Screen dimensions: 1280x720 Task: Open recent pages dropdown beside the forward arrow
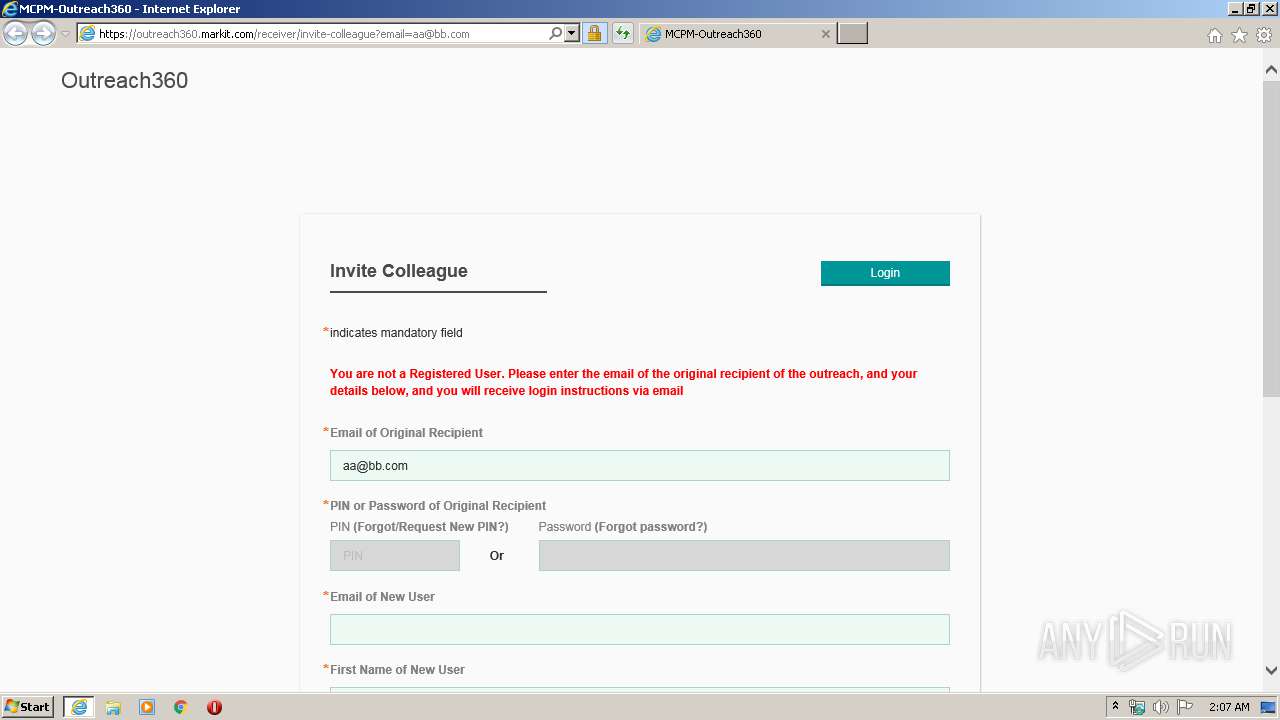[66, 34]
